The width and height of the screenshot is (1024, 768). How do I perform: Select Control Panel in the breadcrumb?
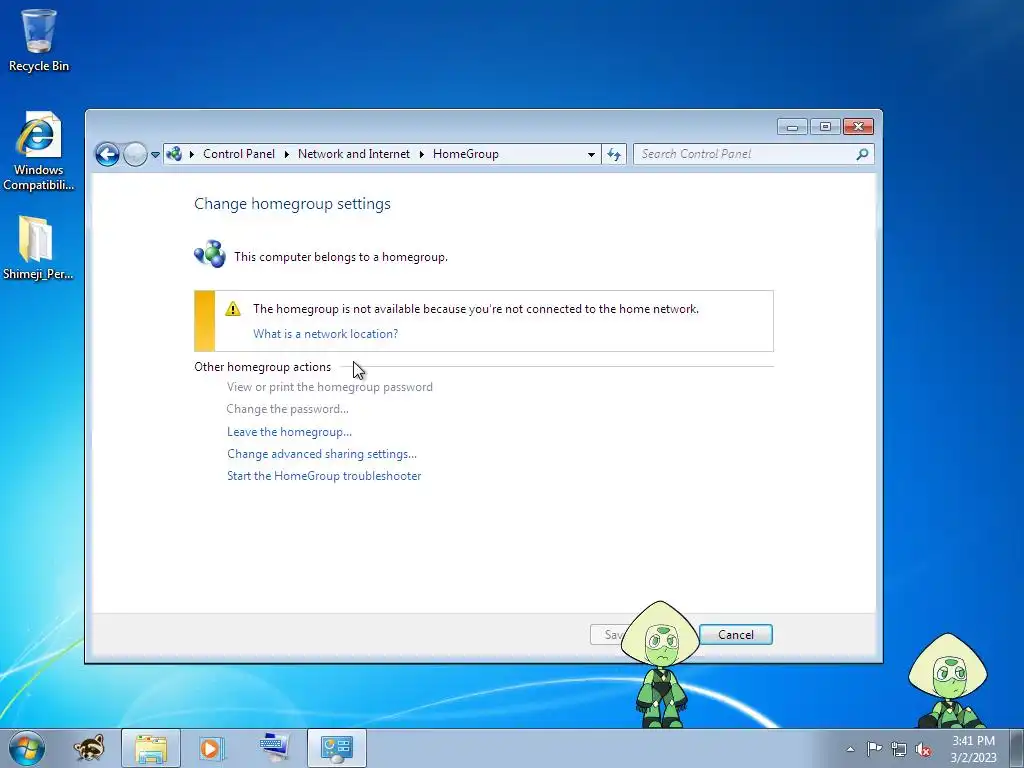(239, 154)
